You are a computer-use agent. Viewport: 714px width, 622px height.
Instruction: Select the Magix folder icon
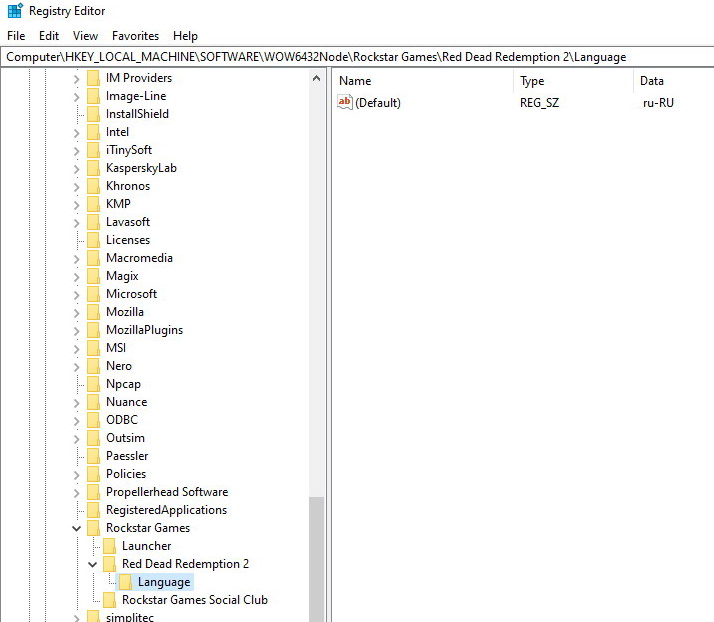pyautogui.click(x=93, y=276)
